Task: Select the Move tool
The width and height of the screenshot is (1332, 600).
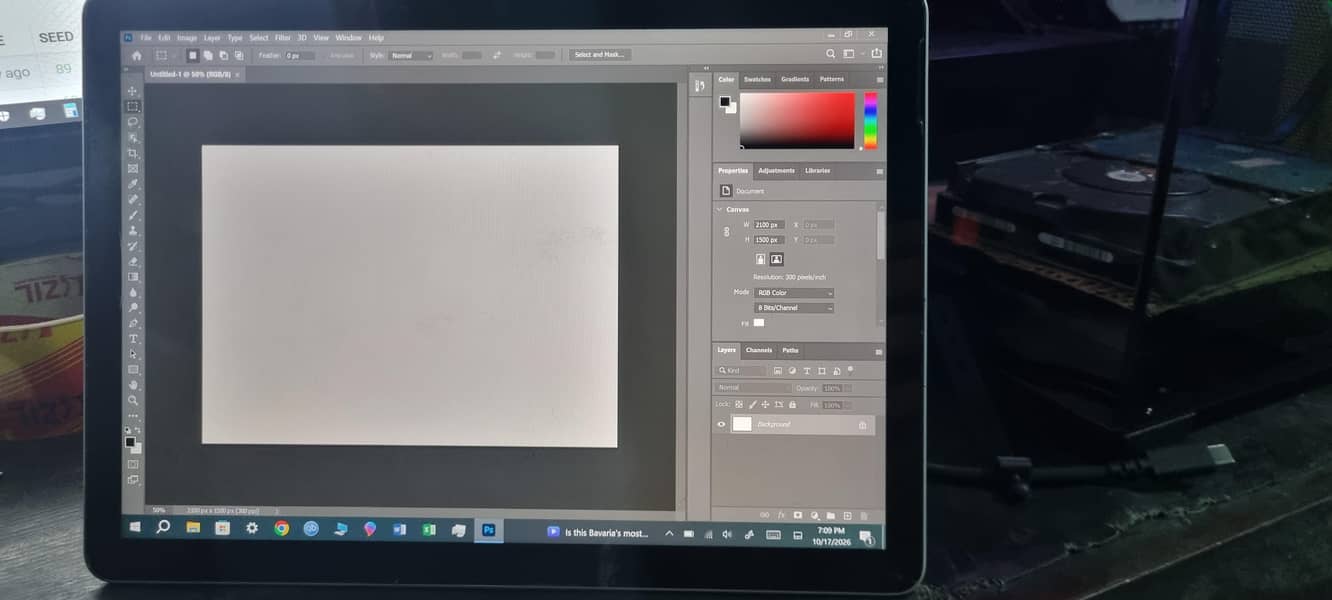Action: 132,91
